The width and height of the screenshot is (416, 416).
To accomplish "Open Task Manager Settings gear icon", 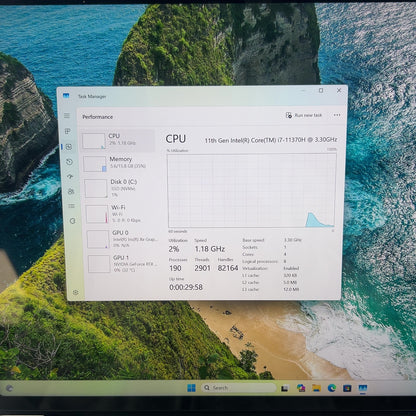I will click(x=76, y=292).
